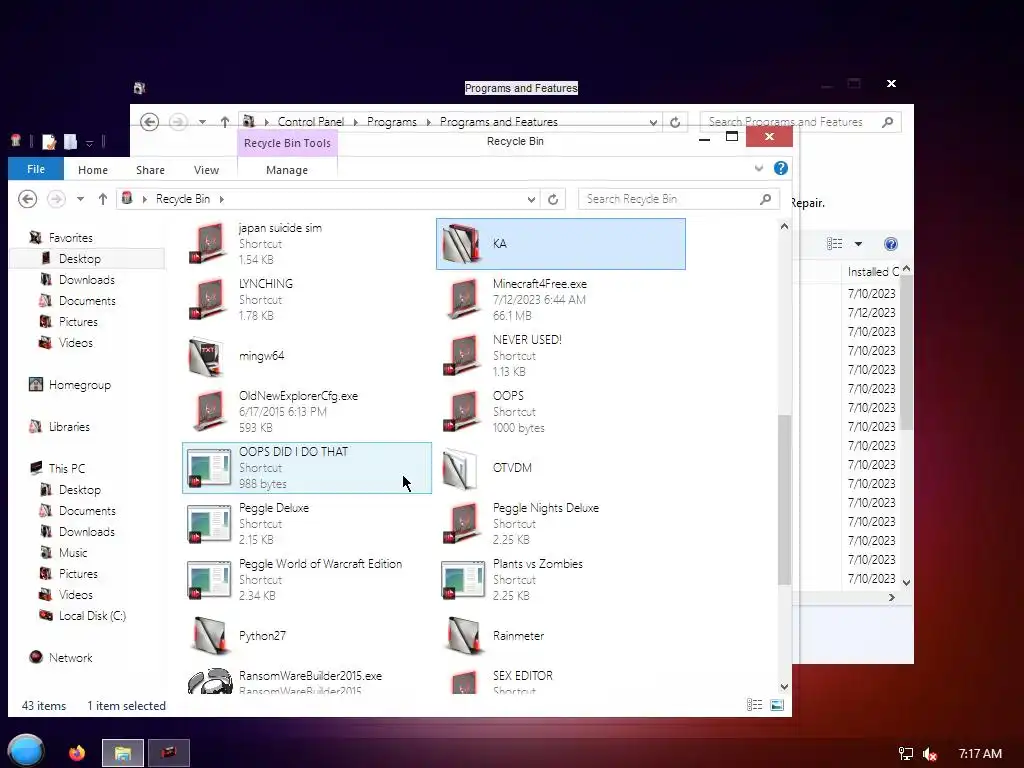The width and height of the screenshot is (1024, 768).
Task: Refresh the Programs and Features window
Action: tap(675, 122)
